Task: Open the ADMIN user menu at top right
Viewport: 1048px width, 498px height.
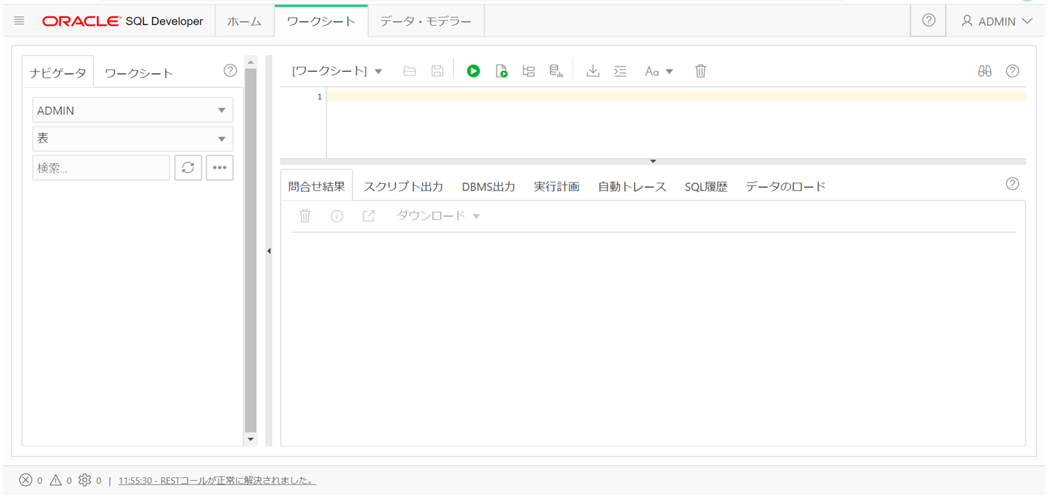Action: tap(997, 21)
